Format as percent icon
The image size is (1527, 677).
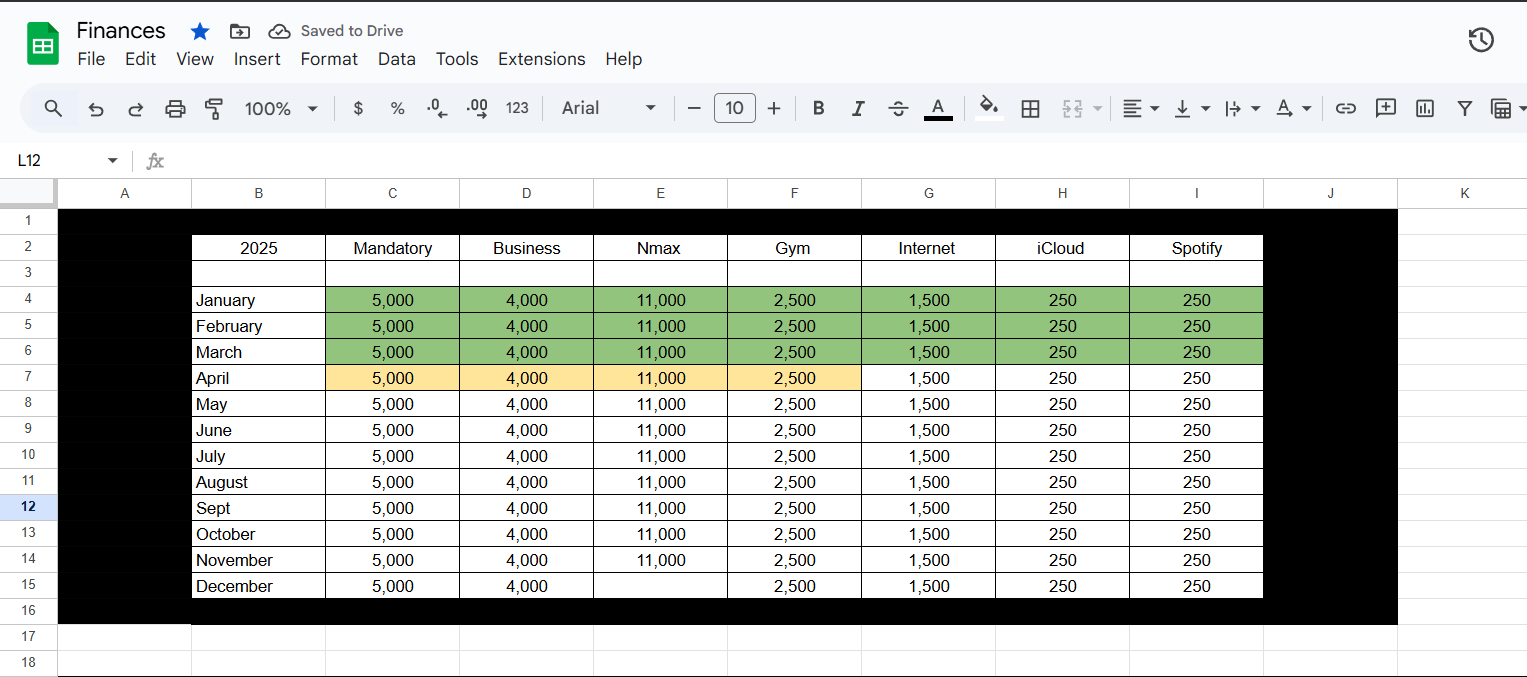[397, 108]
